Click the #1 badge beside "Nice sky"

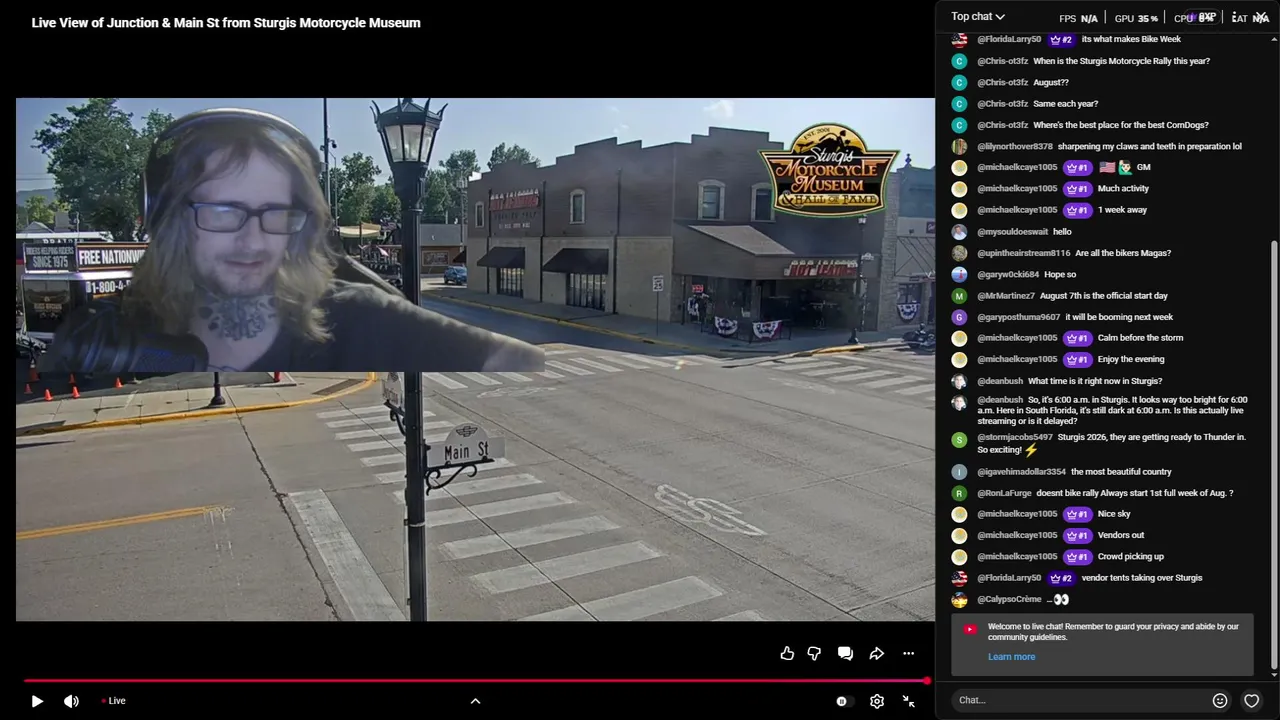pos(1077,514)
